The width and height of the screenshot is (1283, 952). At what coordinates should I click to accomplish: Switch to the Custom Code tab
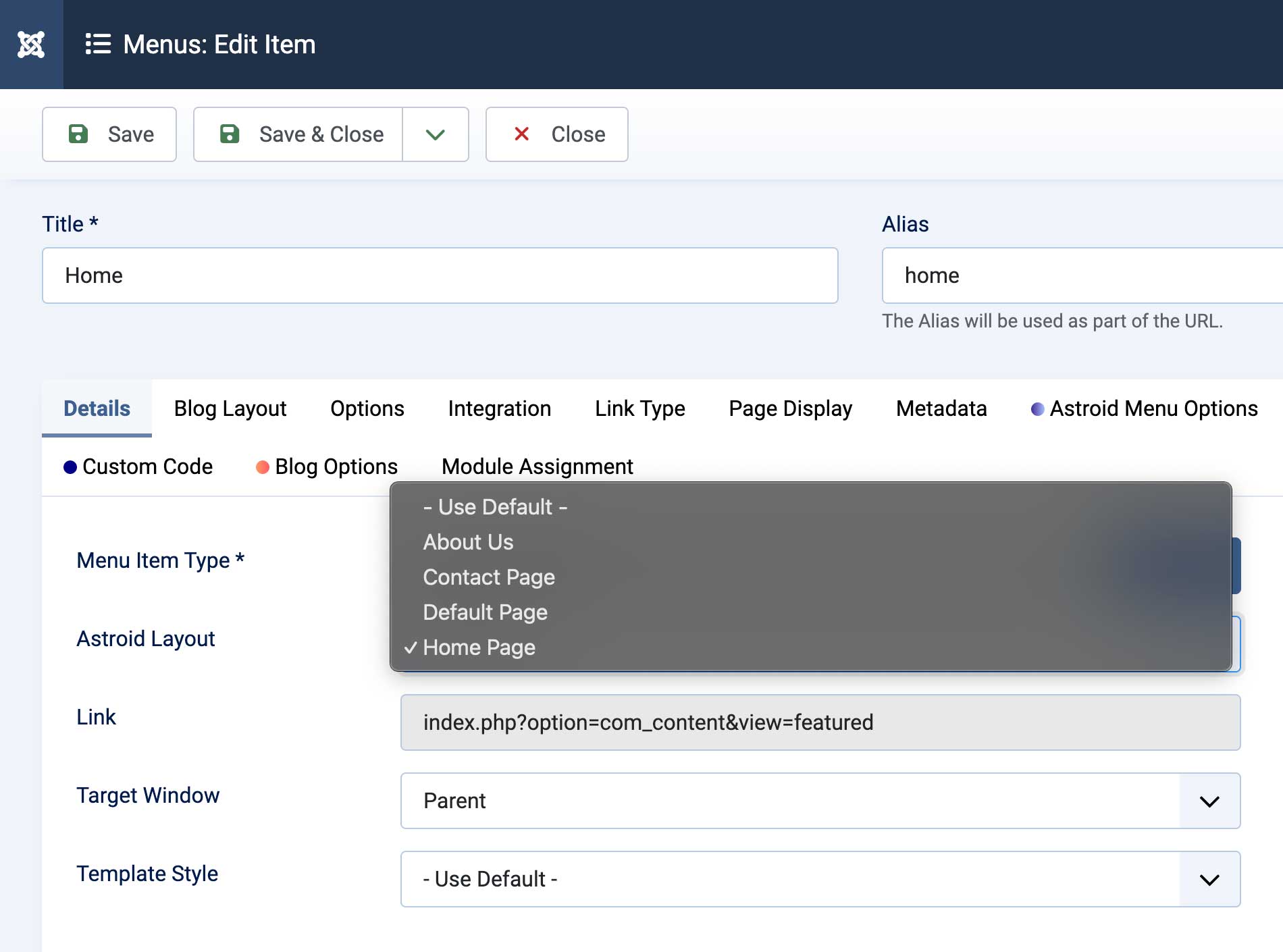click(138, 467)
